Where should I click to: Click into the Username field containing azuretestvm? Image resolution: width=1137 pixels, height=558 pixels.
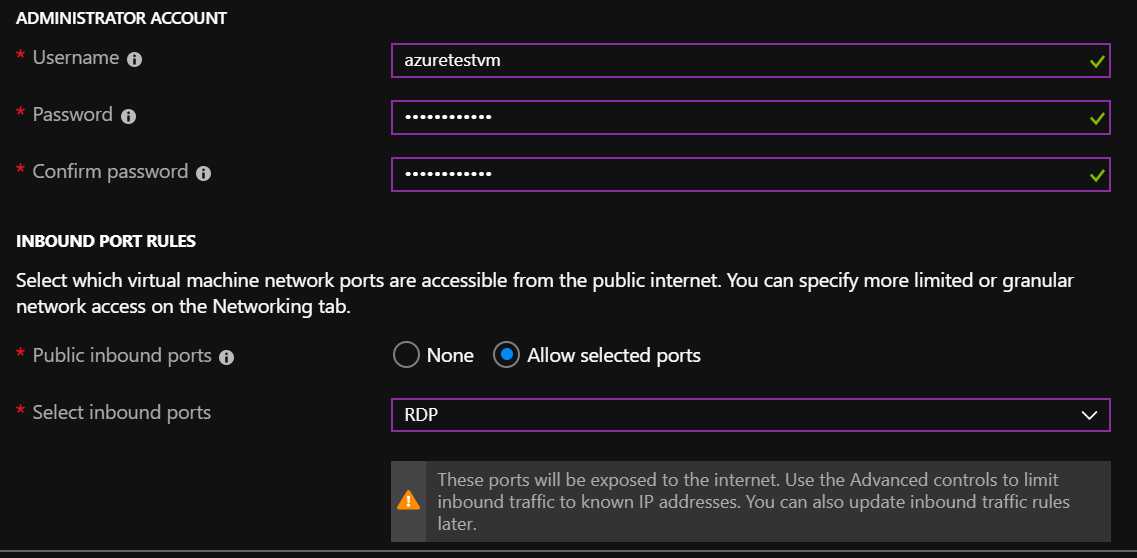coord(751,60)
